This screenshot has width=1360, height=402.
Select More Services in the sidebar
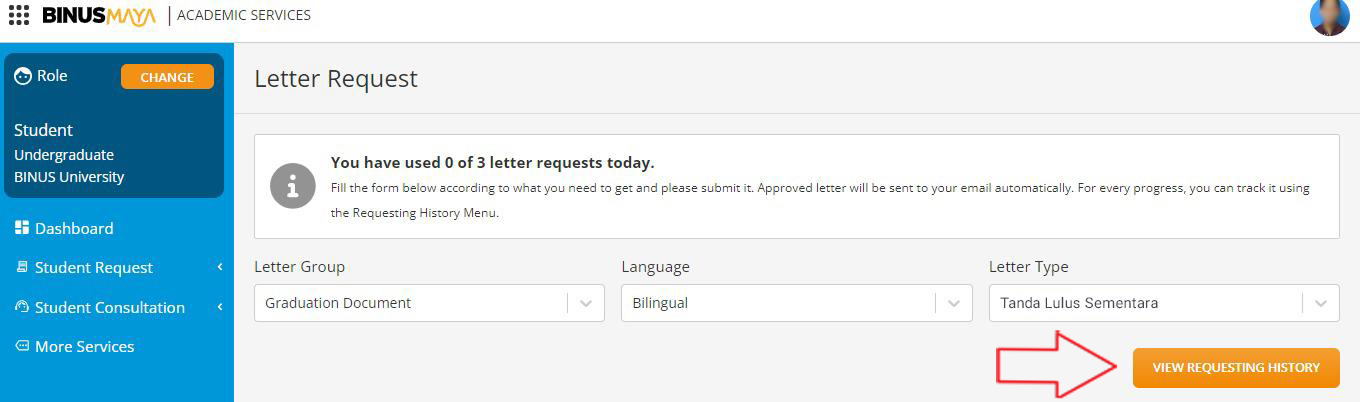coord(84,346)
